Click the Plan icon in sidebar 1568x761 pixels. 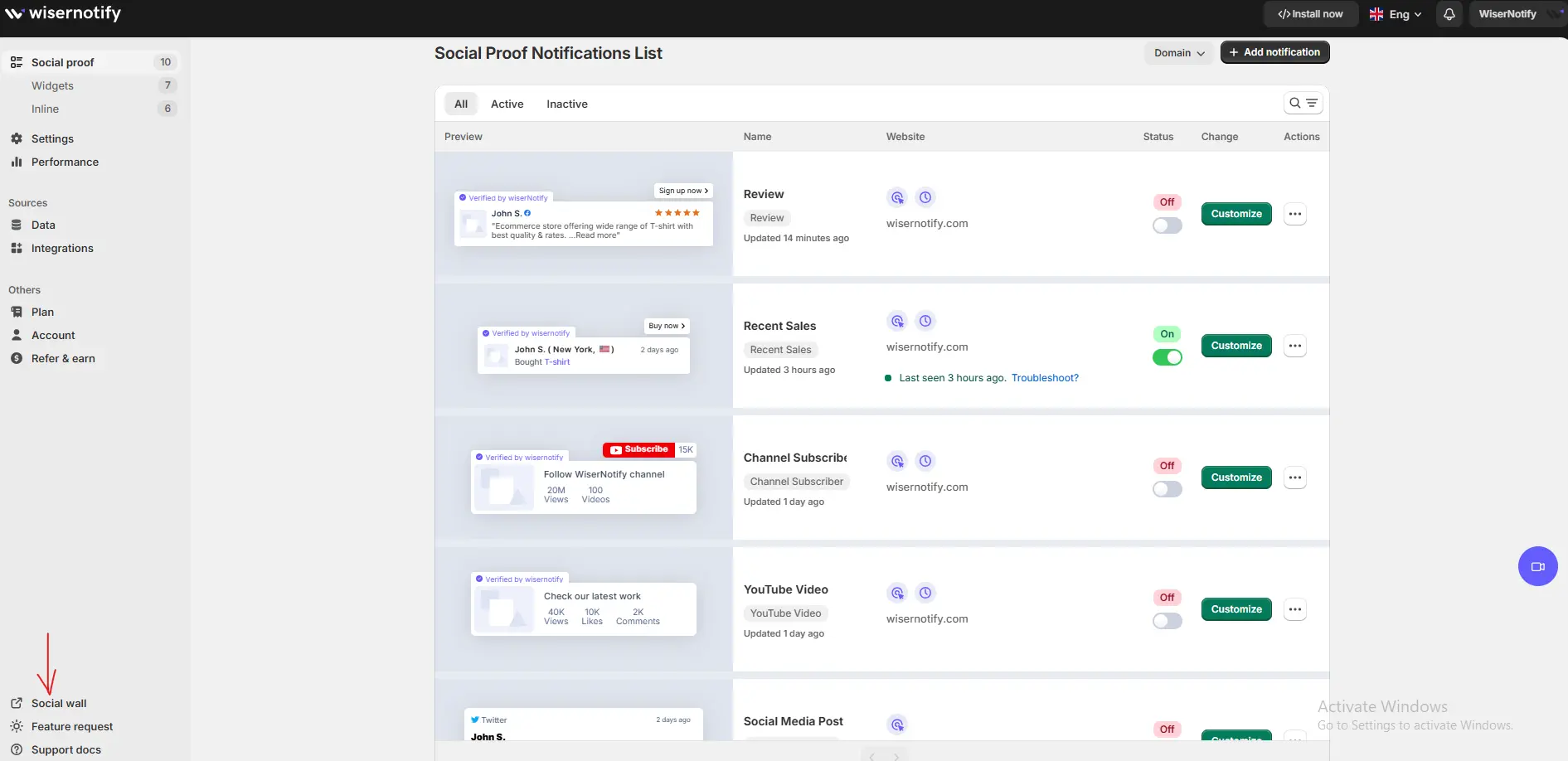(x=17, y=312)
